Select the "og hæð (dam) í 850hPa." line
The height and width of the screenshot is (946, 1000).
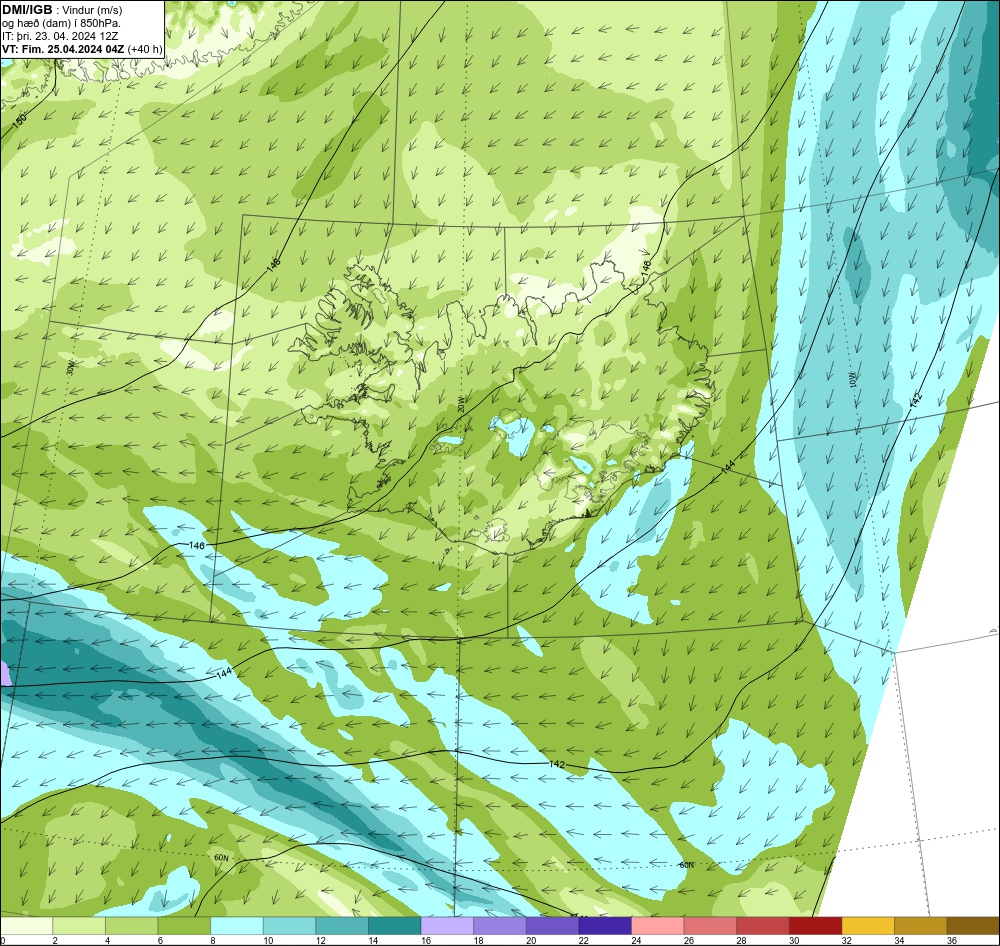61,23
